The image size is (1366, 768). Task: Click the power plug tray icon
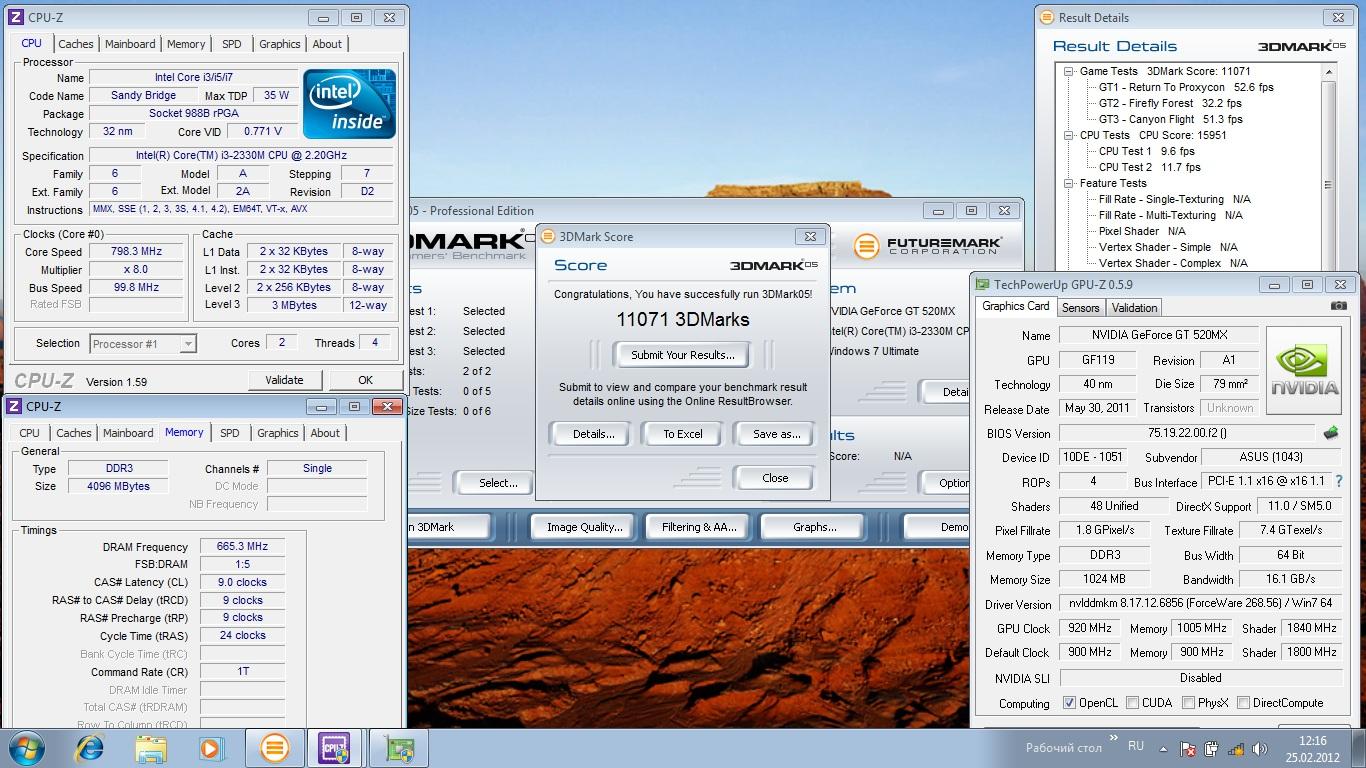[1211, 748]
